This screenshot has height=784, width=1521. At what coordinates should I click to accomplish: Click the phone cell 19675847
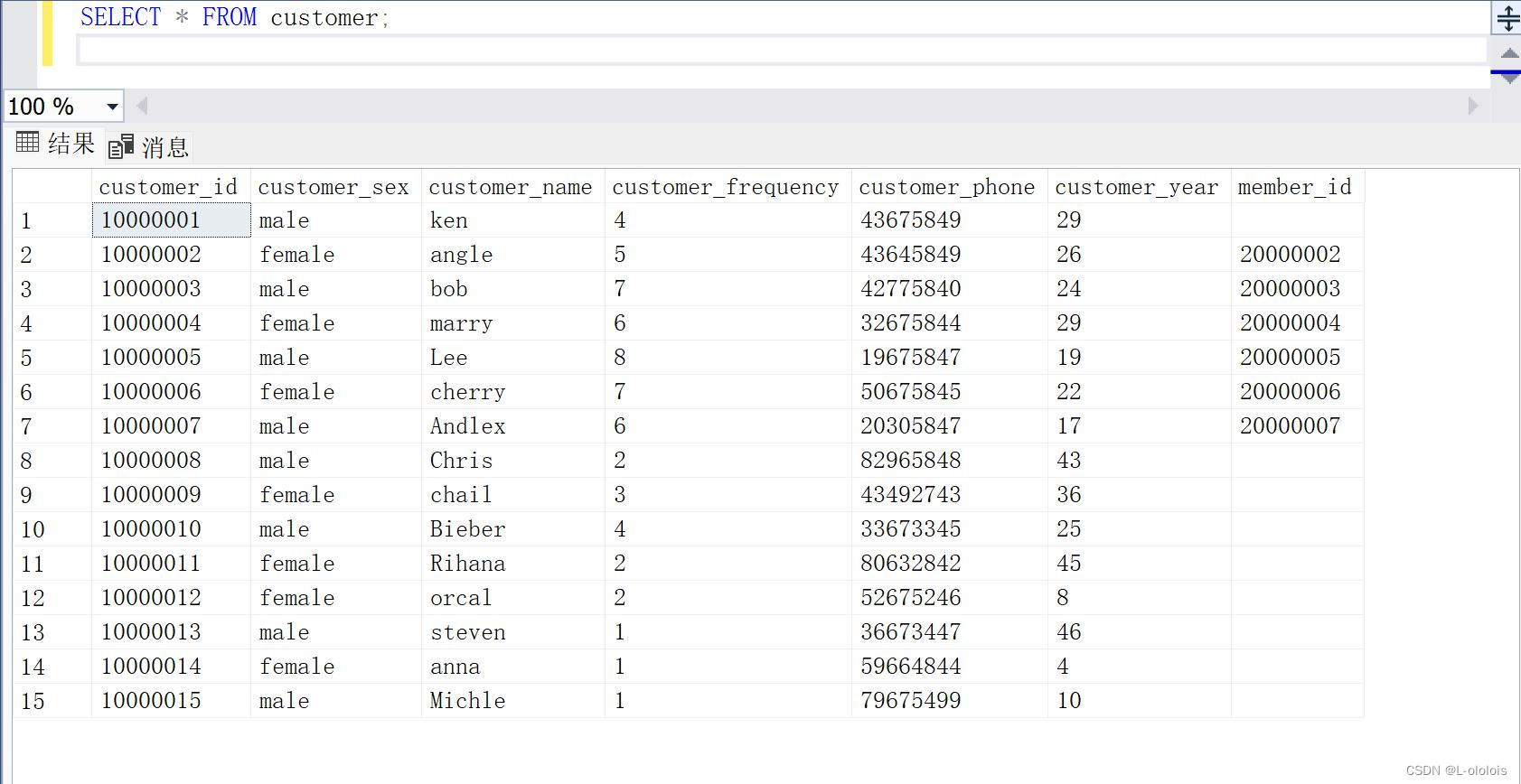(x=949, y=358)
